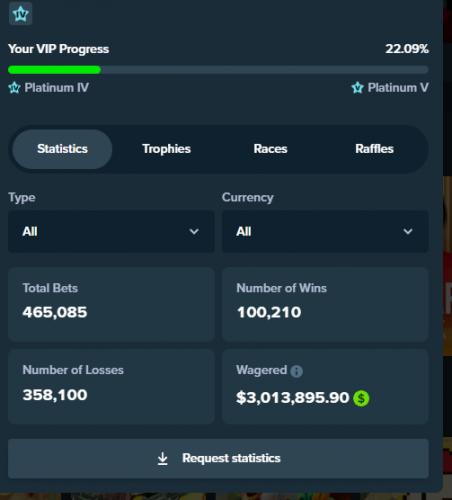Click the green VIP progress bar
This screenshot has width=452, height=500.
[x=54, y=70]
